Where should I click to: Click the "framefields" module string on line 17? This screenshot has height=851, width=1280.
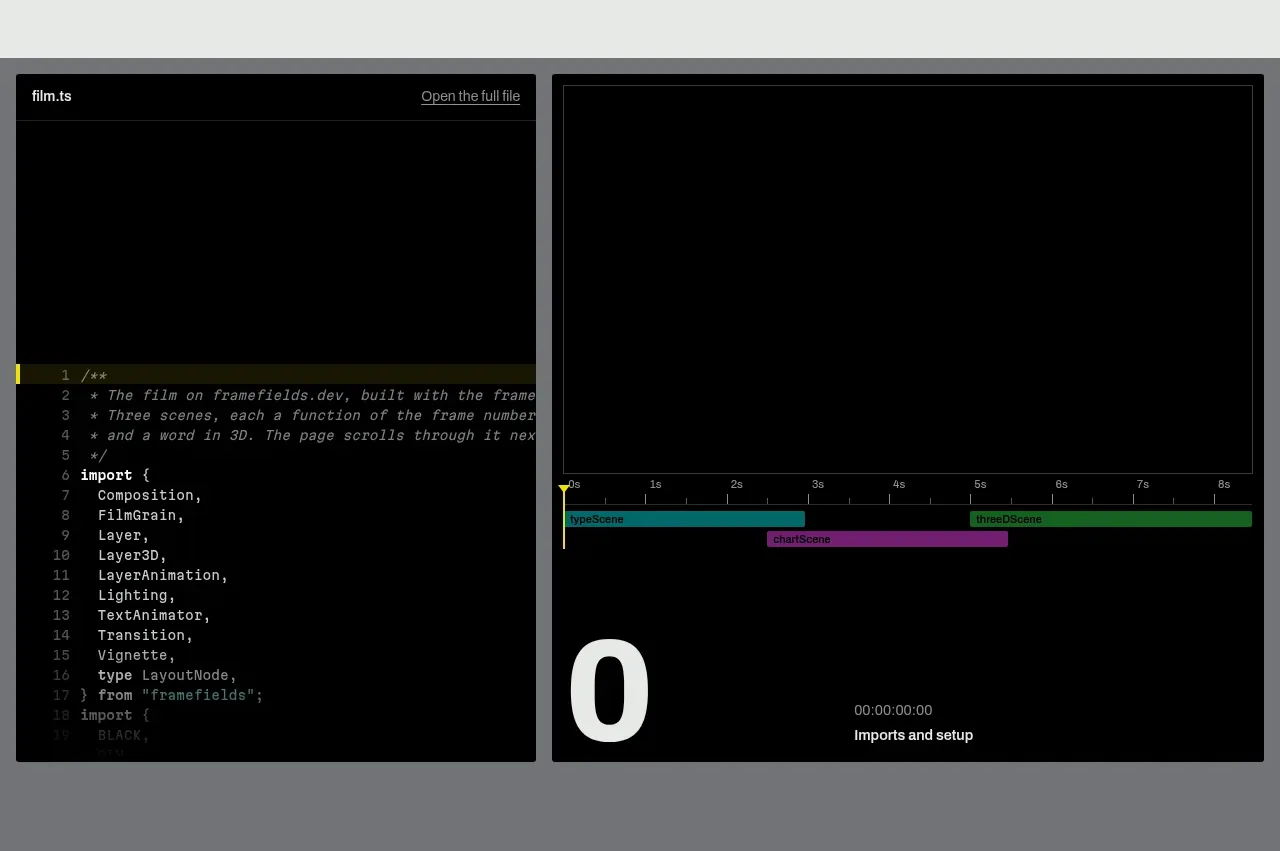point(198,695)
